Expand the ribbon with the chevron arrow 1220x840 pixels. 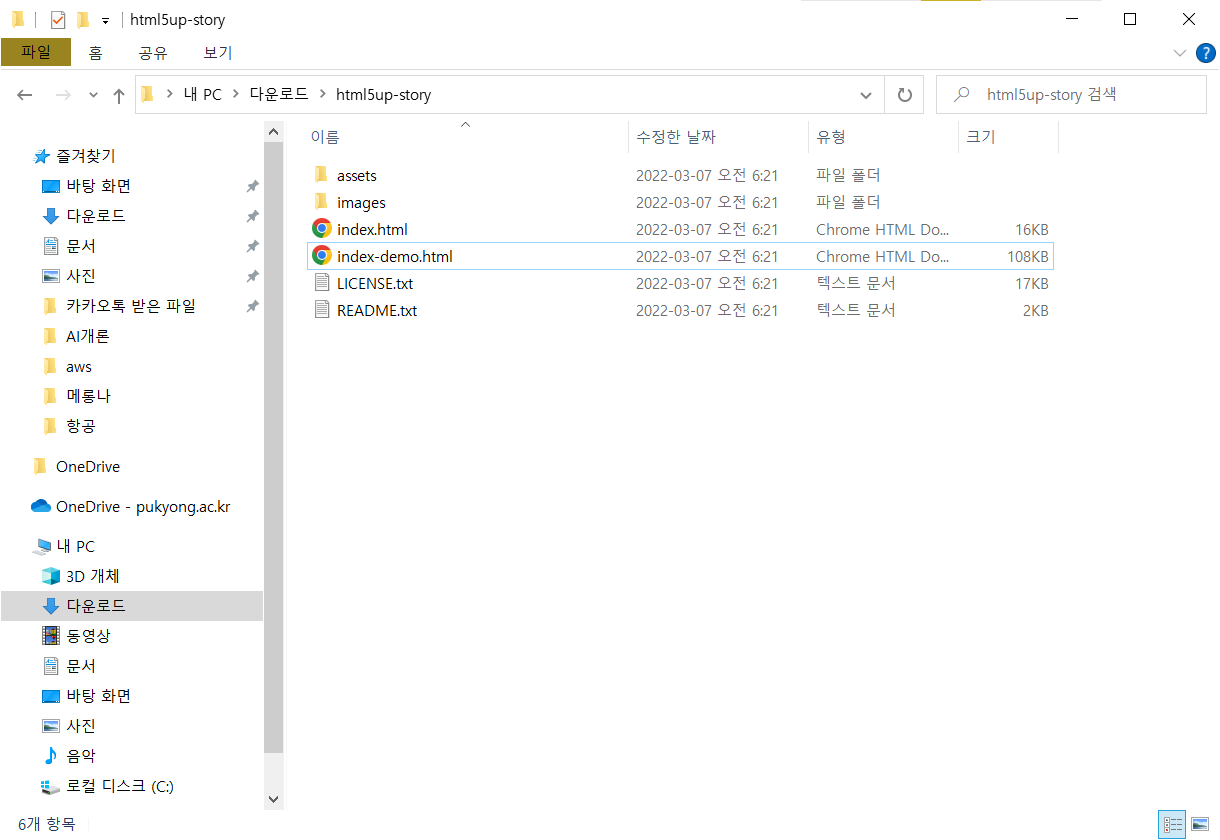[1179, 52]
